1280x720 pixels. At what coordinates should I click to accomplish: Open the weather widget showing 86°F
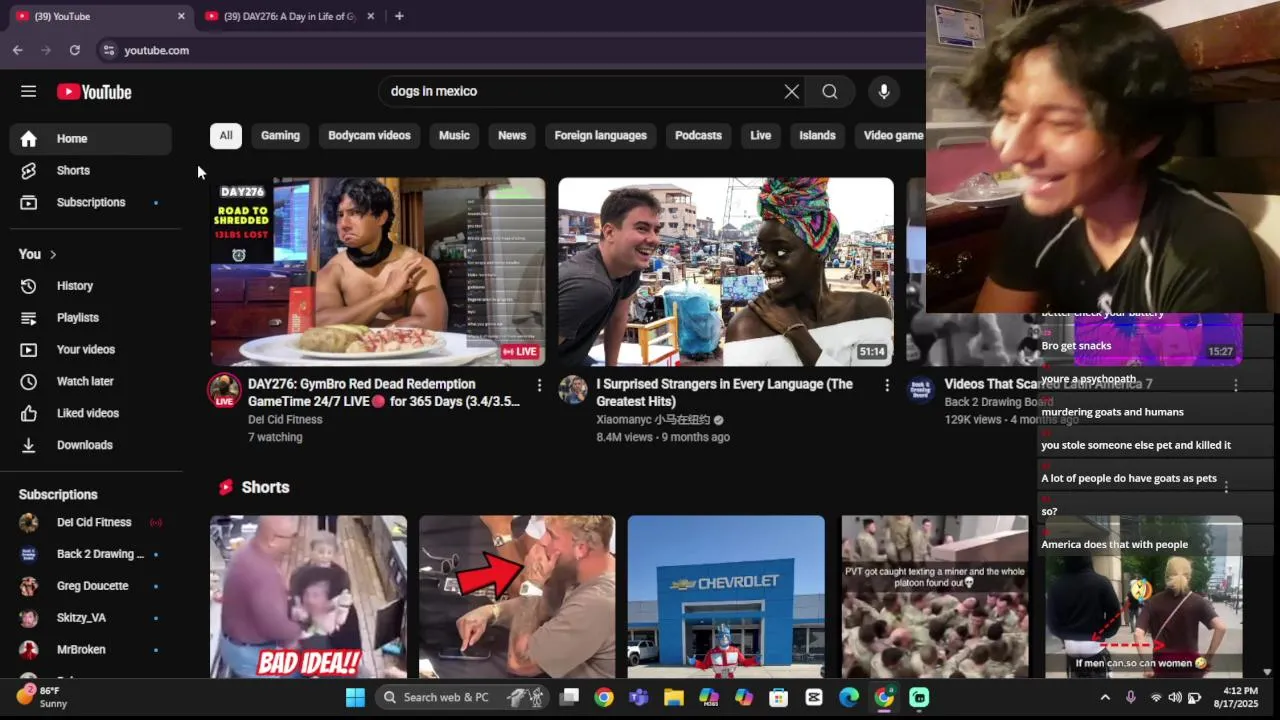click(x=42, y=697)
